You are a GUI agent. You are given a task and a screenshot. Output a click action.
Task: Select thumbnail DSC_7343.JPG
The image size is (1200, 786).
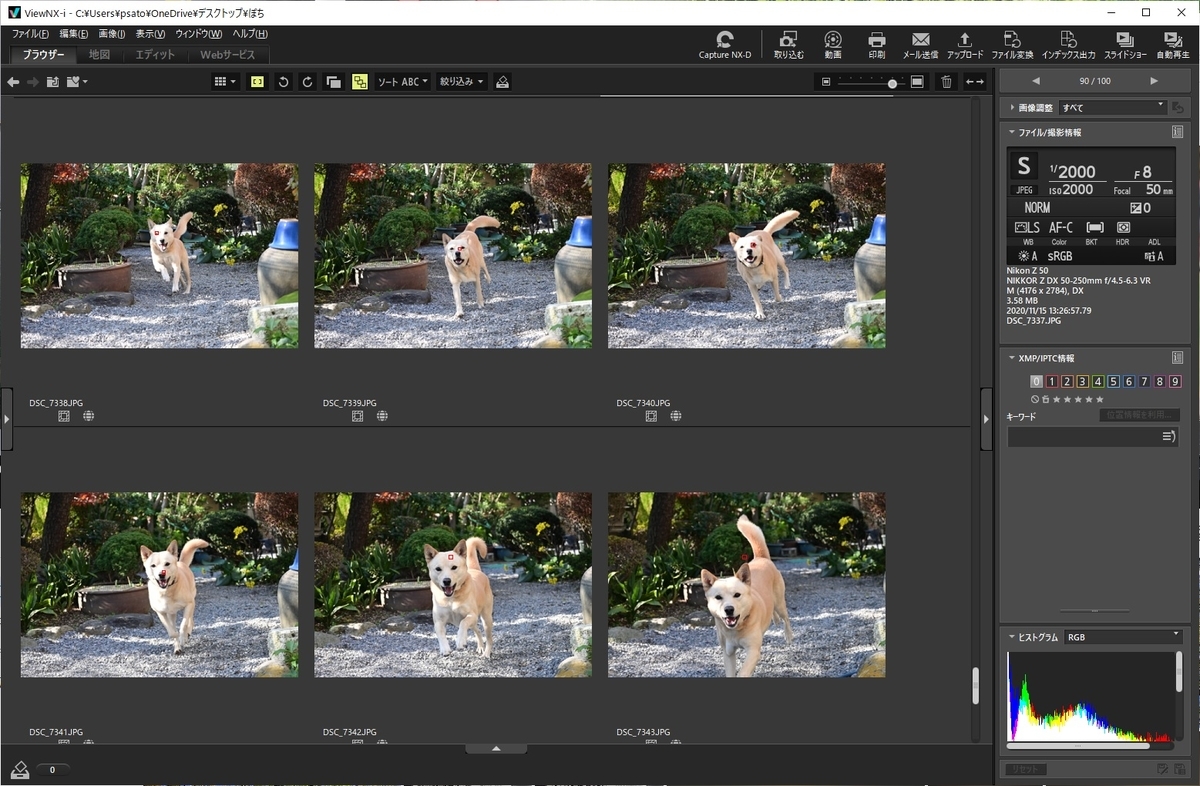tap(746, 584)
